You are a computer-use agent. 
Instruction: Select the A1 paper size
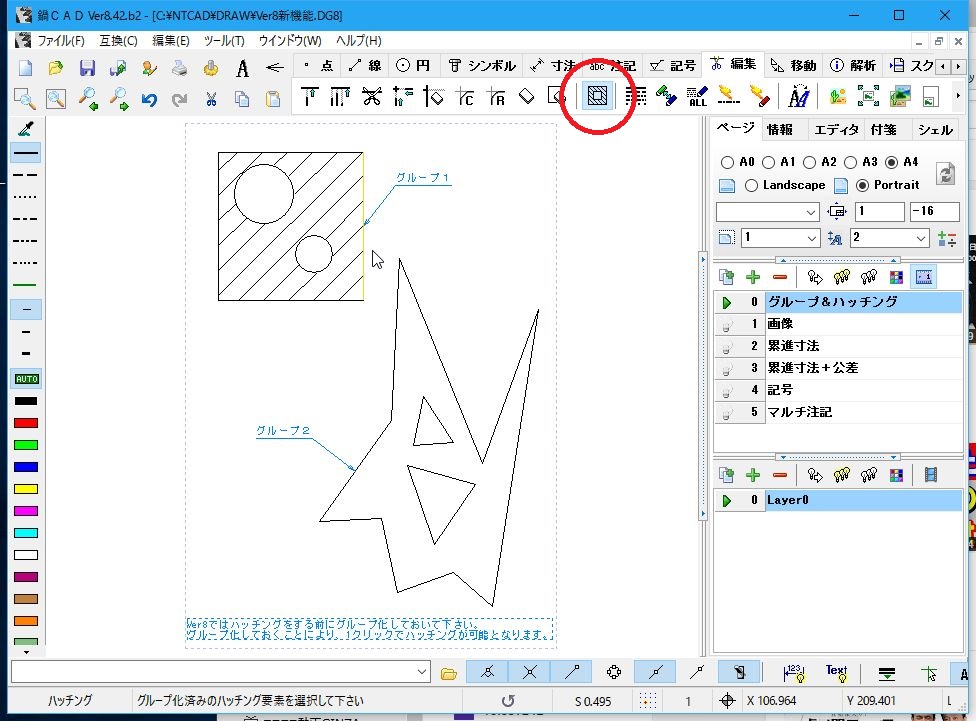(769, 163)
